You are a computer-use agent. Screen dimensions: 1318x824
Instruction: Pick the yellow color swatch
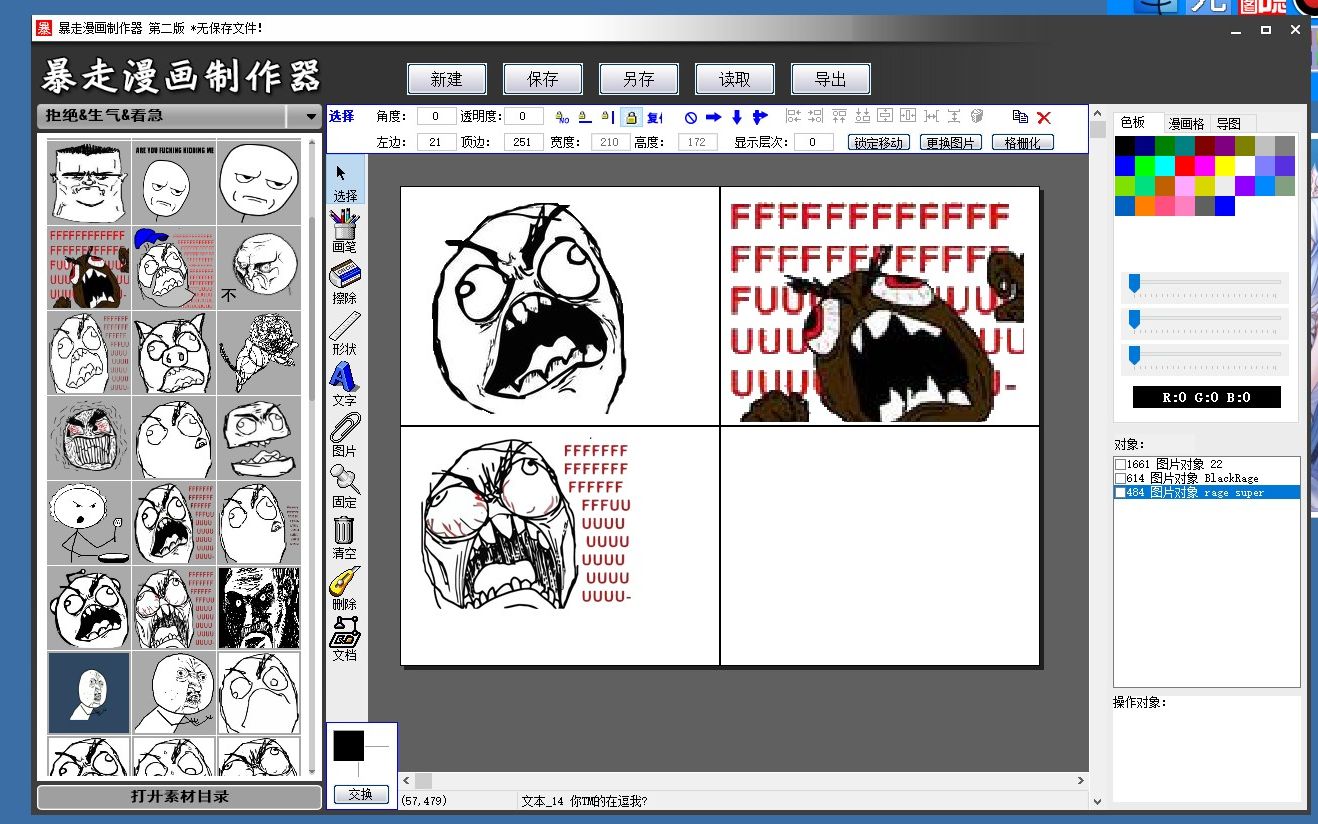[1225, 166]
